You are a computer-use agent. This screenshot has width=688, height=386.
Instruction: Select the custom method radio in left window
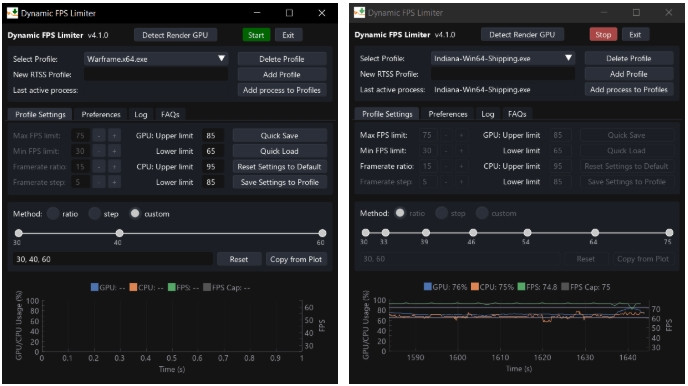(135, 214)
